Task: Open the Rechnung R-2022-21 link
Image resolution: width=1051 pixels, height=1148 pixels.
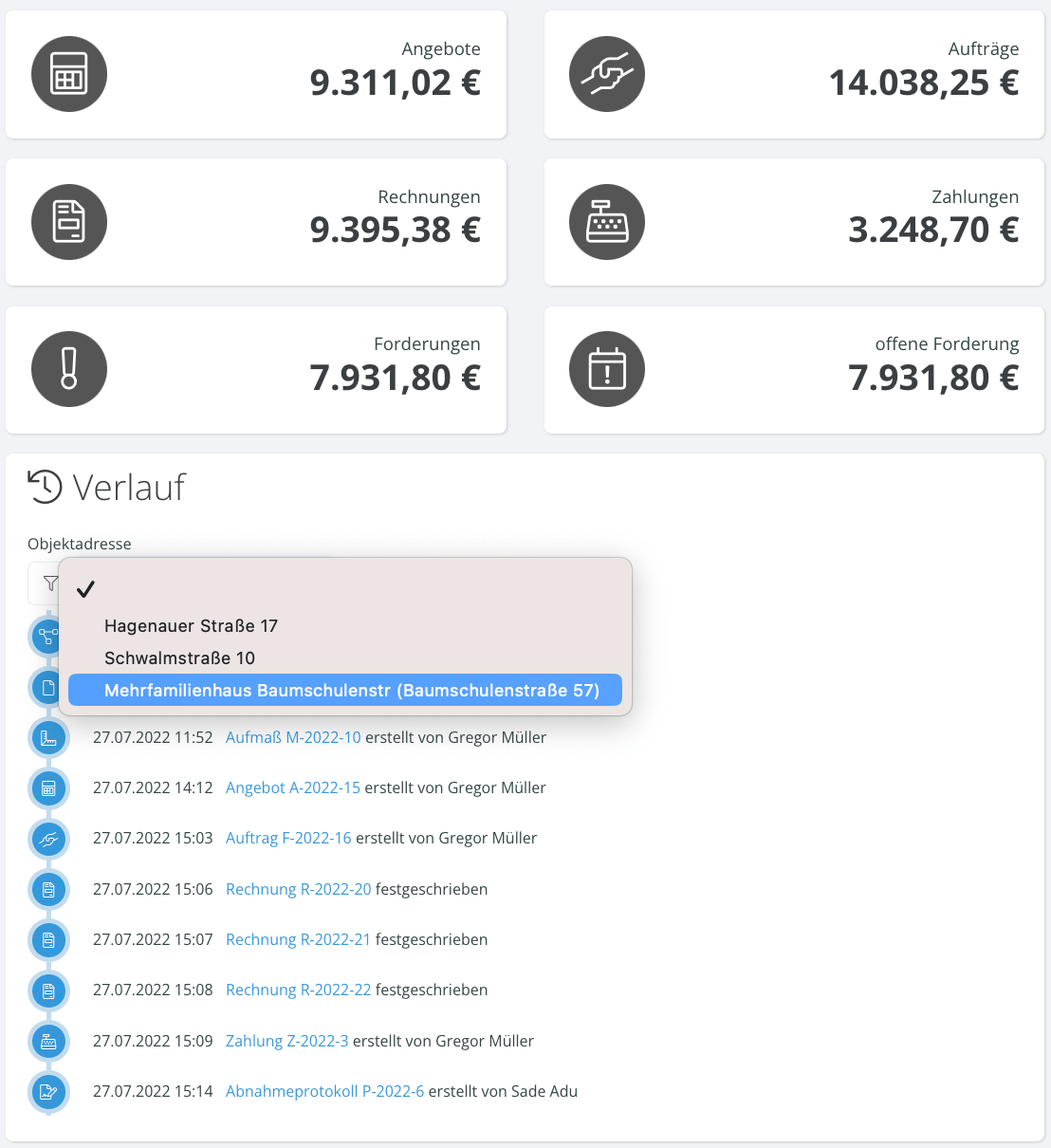Action: click(298, 939)
